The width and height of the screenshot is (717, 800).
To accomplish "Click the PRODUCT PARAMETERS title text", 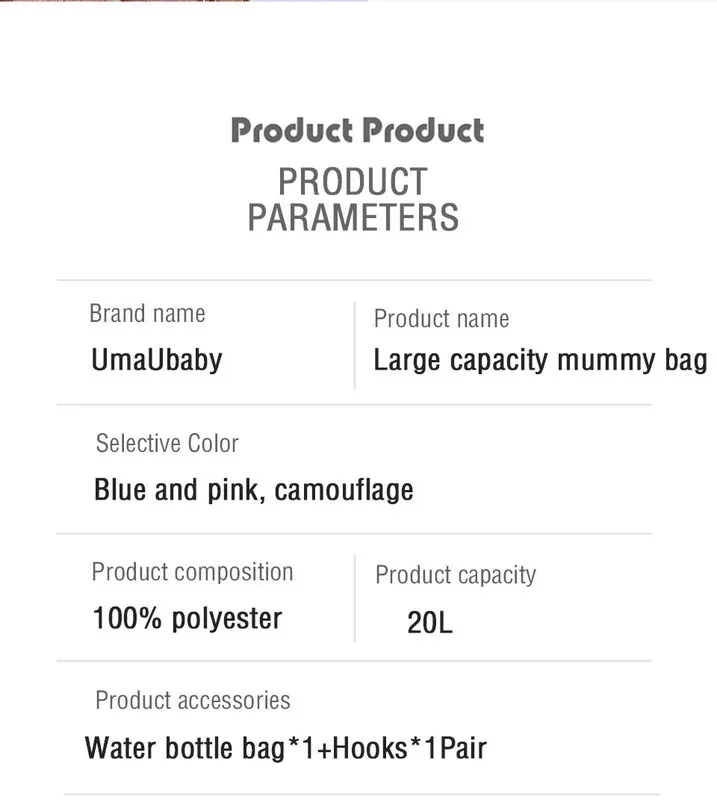I will [353, 199].
